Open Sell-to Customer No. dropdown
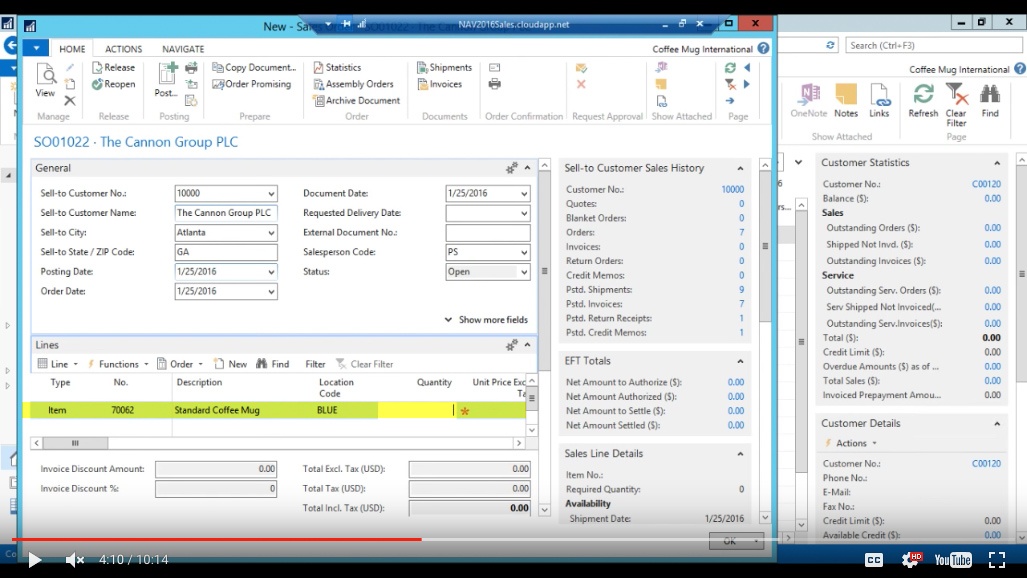Image resolution: width=1027 pixels, height=578 pixels. click(271, 193)
